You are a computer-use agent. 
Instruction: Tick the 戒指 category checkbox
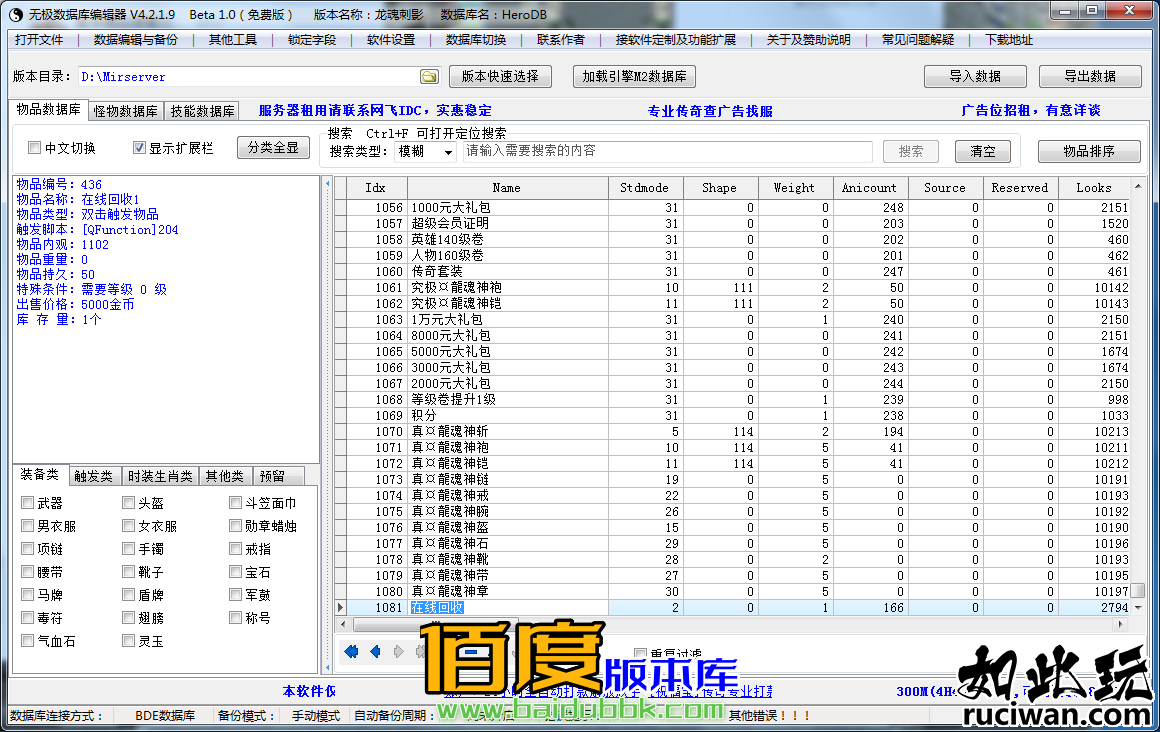[236, 549]
